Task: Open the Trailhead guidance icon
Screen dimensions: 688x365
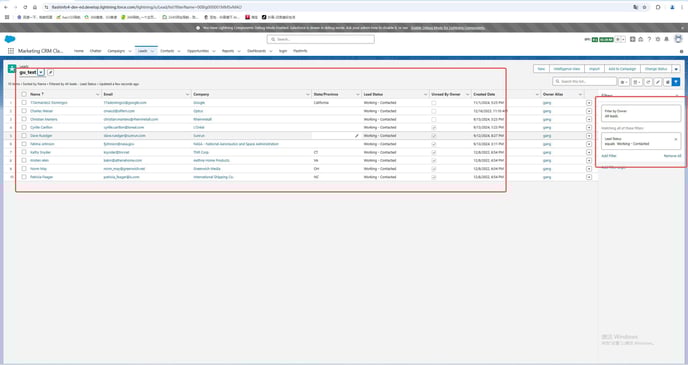Action: (x=641, y=39)
